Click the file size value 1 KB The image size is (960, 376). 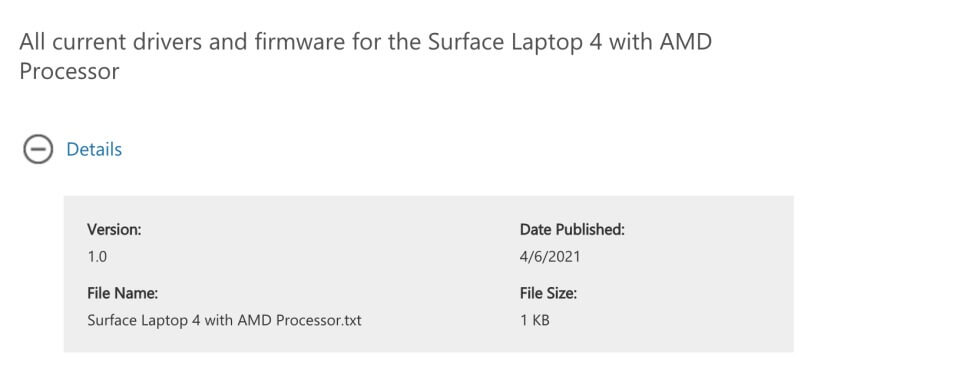535,320
